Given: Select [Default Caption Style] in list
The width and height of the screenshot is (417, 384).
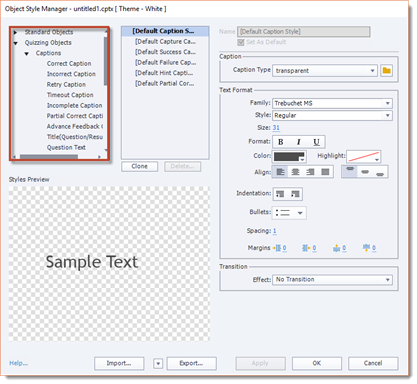Looking at the screenshot, I should [x=165, y=31].
